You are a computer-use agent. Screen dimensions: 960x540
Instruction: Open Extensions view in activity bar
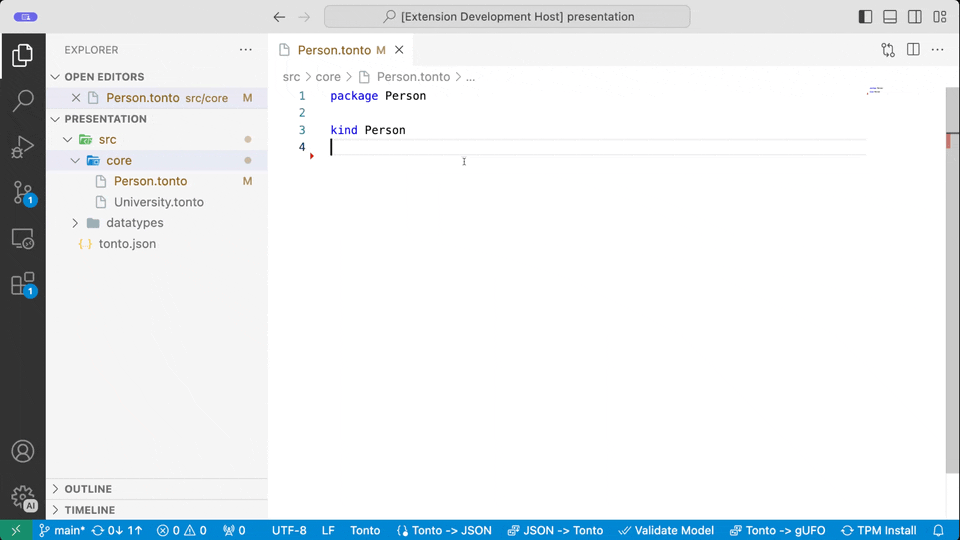coord(23,285)
